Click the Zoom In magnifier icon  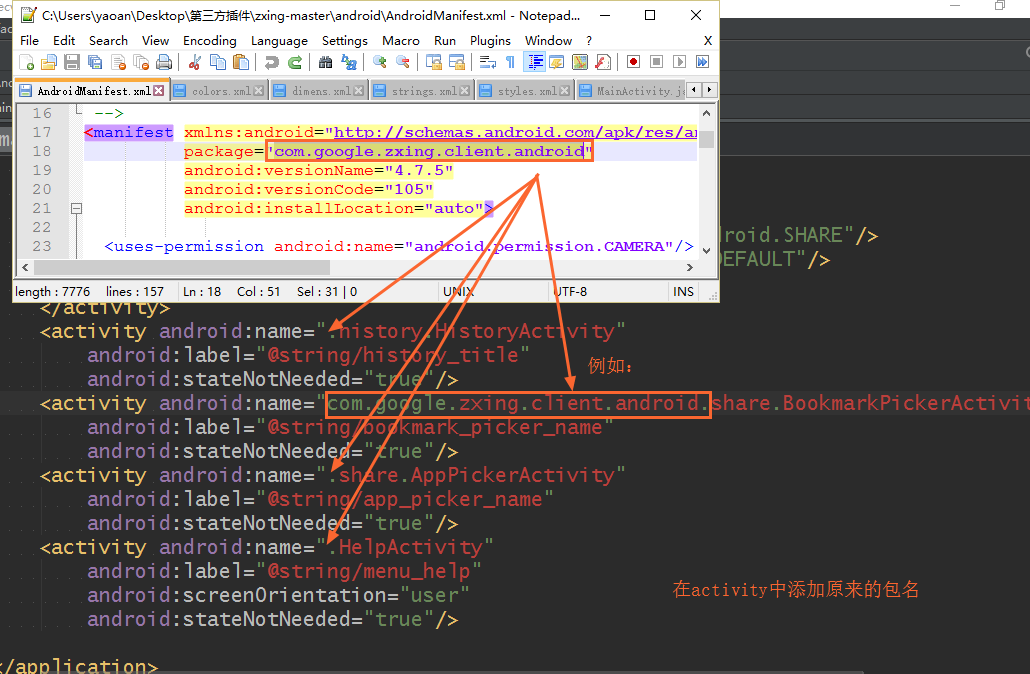click(380, 62)
